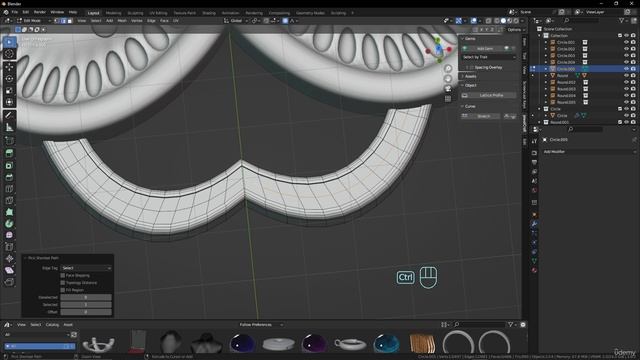
Task: Open the Follow Preferences dropdown
Action: (x=261, y=325)
